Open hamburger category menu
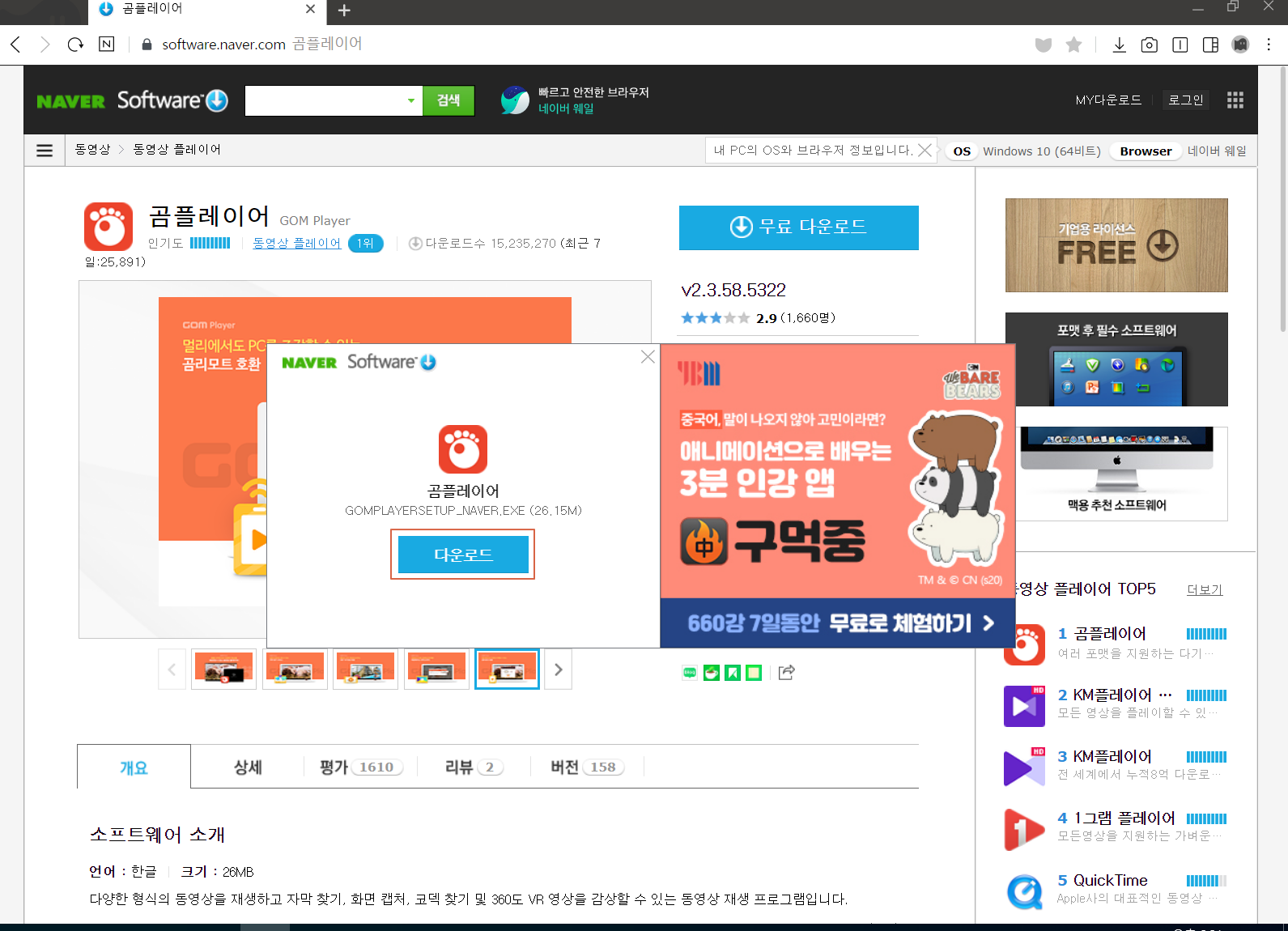The width and height of the screenshot is (1288, 931). (45, 151)
